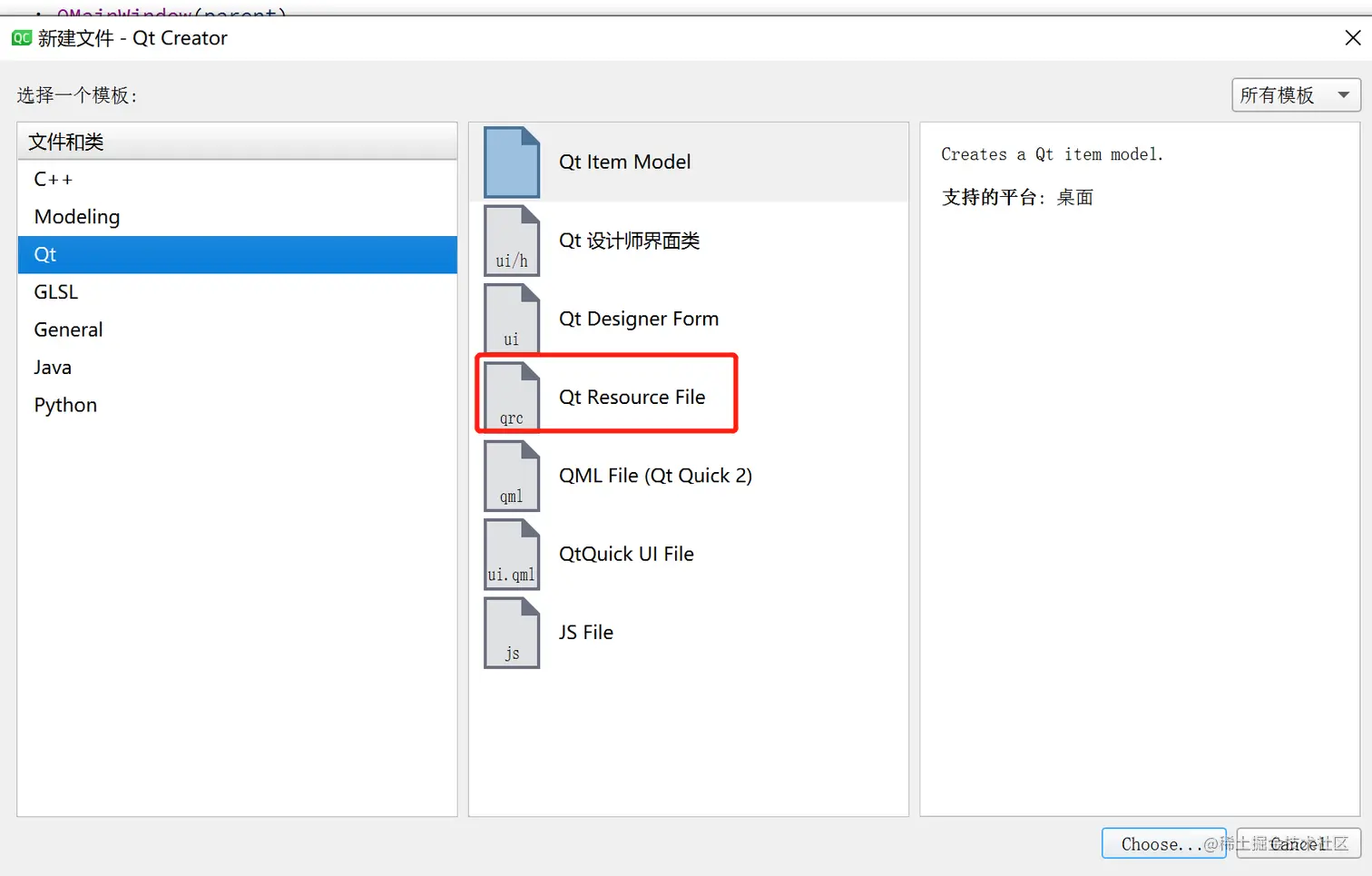
Task: Choose the Qt 设计师界面类 template label
Action: [629, 241]
